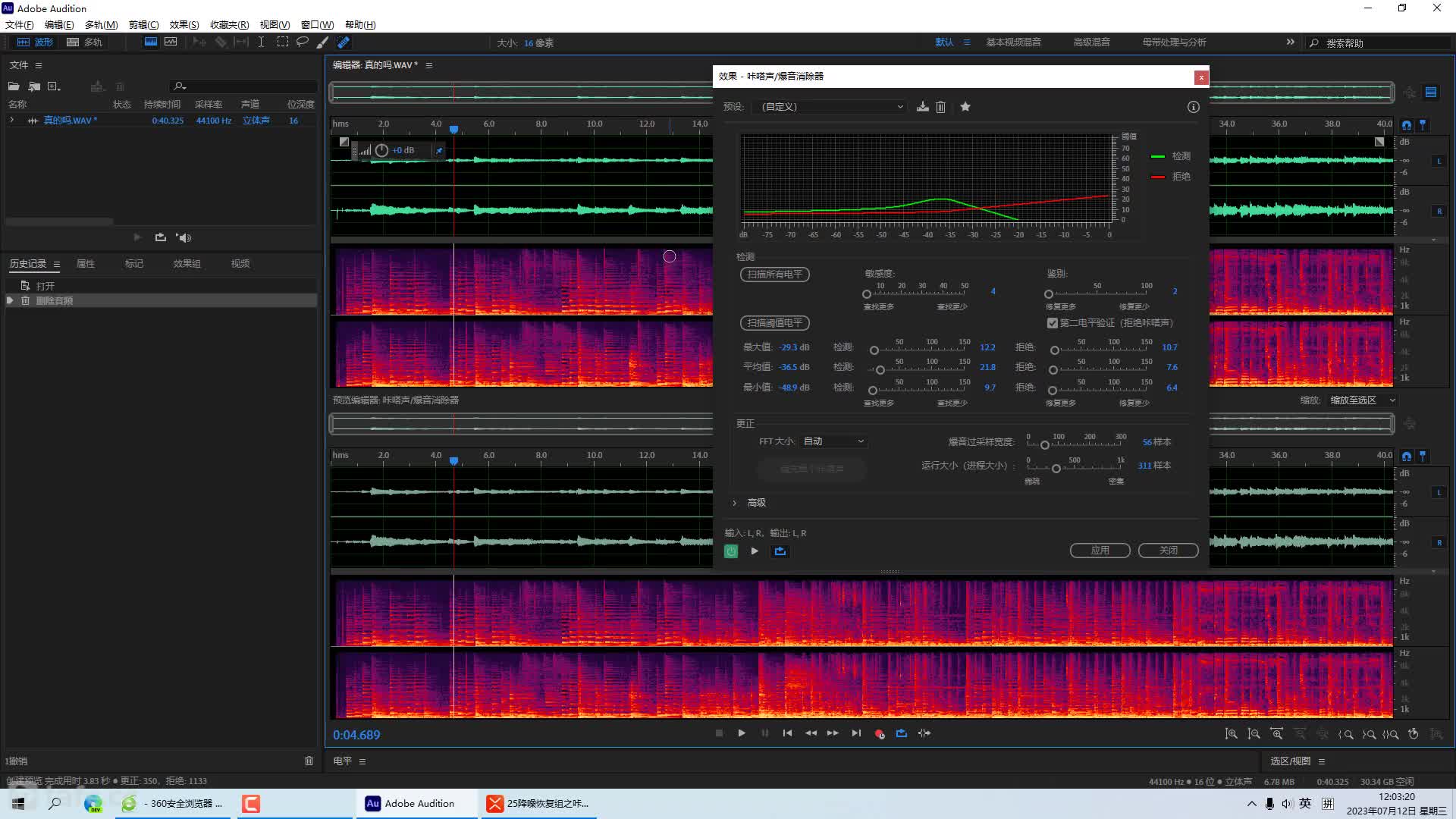Open the 收藏夹(R) menu
The width and height of the screenshot is (1456, 819).
[229, 25]
